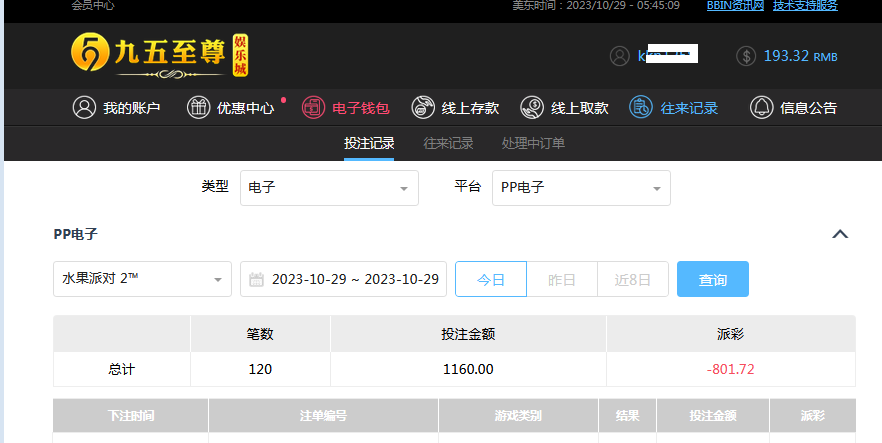Open 信息公告 menu item
Image resolution: width=882 pixels, height=443 pixels.
794,107
